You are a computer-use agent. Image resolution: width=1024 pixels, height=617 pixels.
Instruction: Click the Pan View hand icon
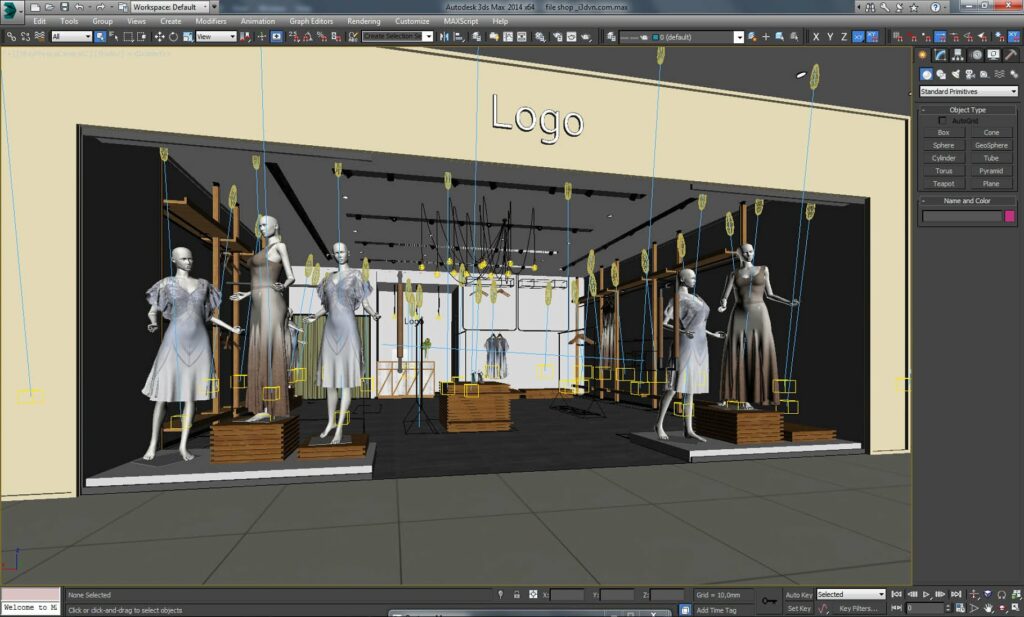click(989, 609)
